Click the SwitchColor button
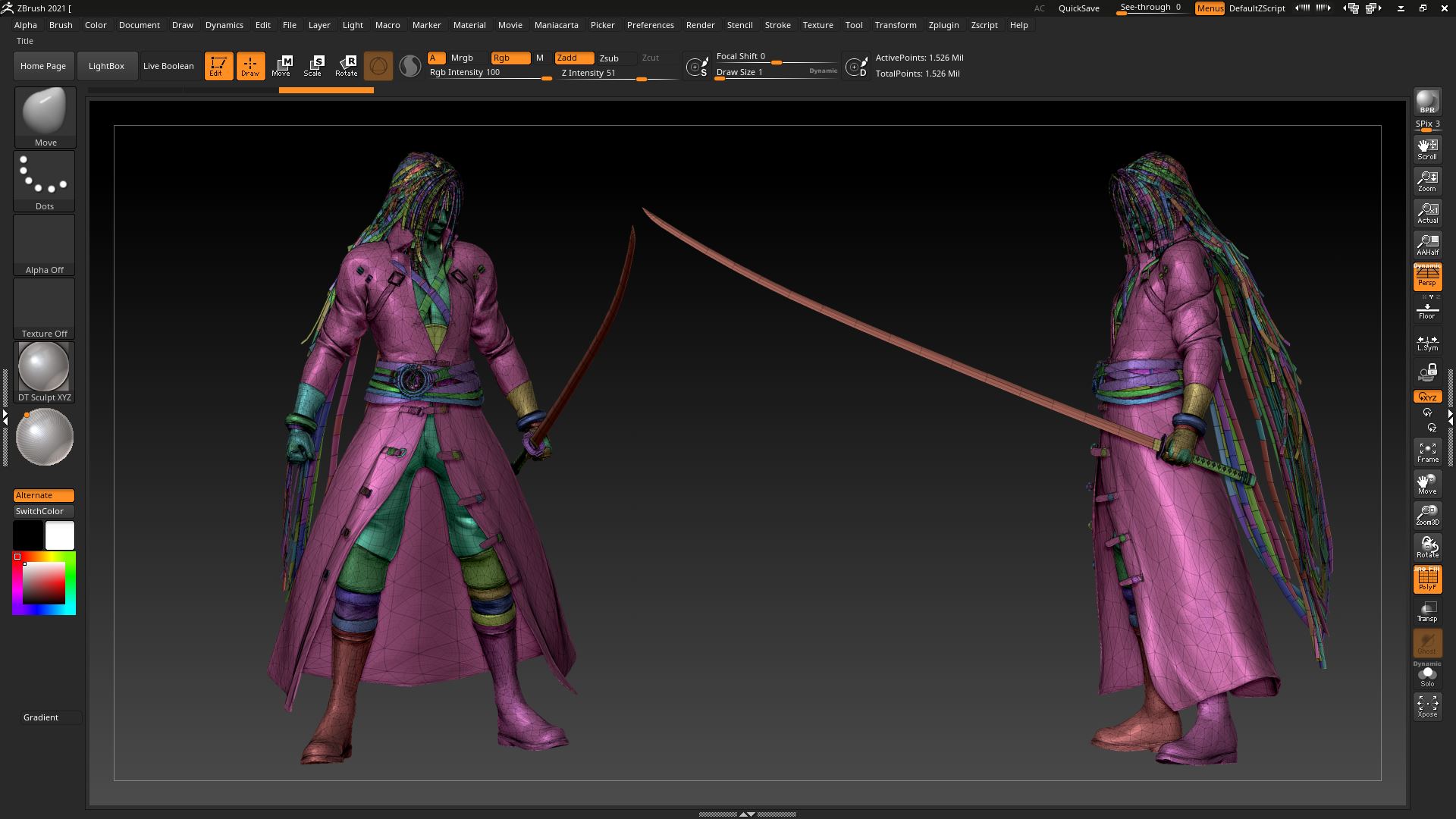The image size is (1456, 819). 44,511
